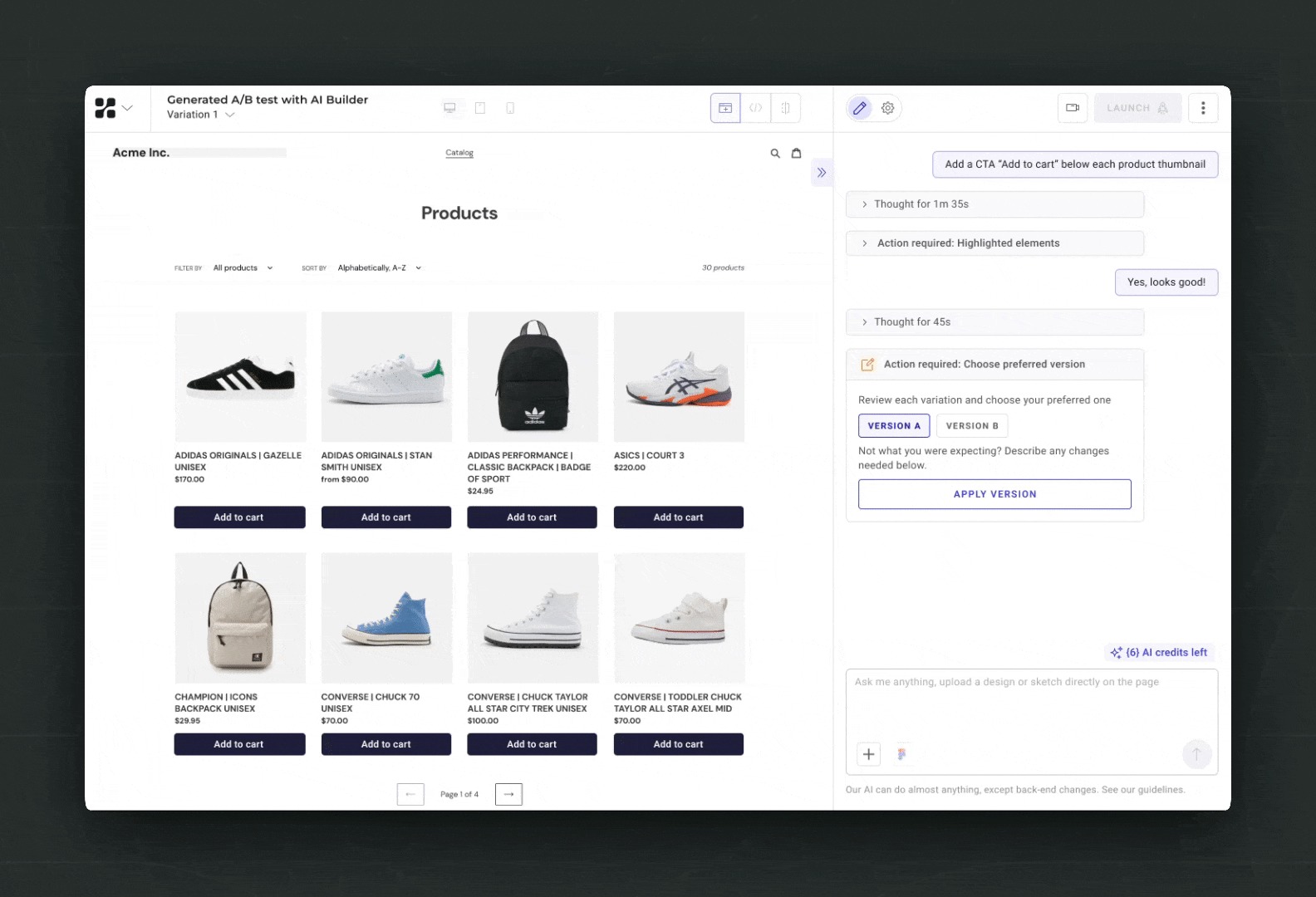Click the AI credits left badge

(x=1159, y=653)
